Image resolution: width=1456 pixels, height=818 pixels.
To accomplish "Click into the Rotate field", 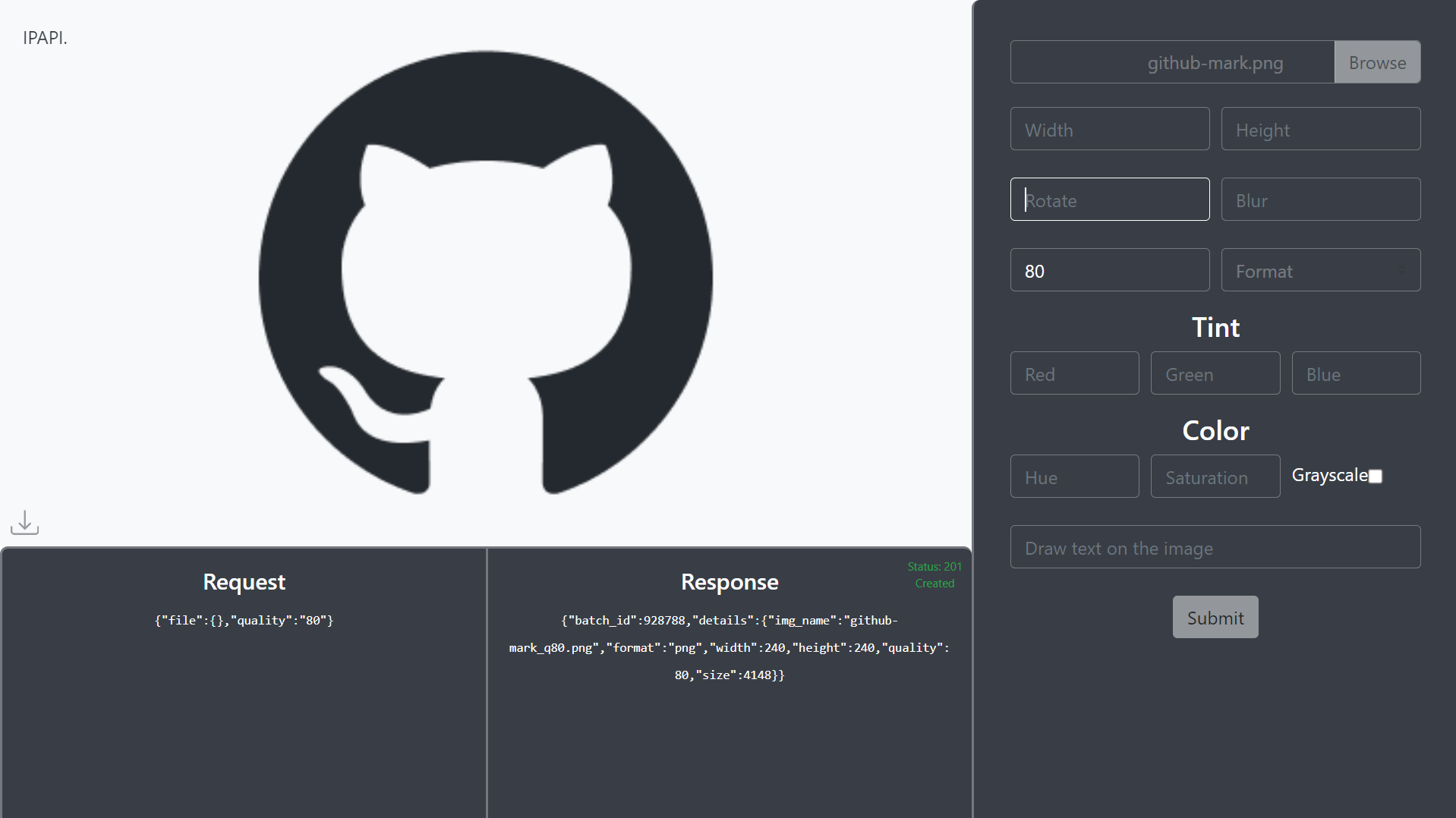I will (x=1109, y=200).
